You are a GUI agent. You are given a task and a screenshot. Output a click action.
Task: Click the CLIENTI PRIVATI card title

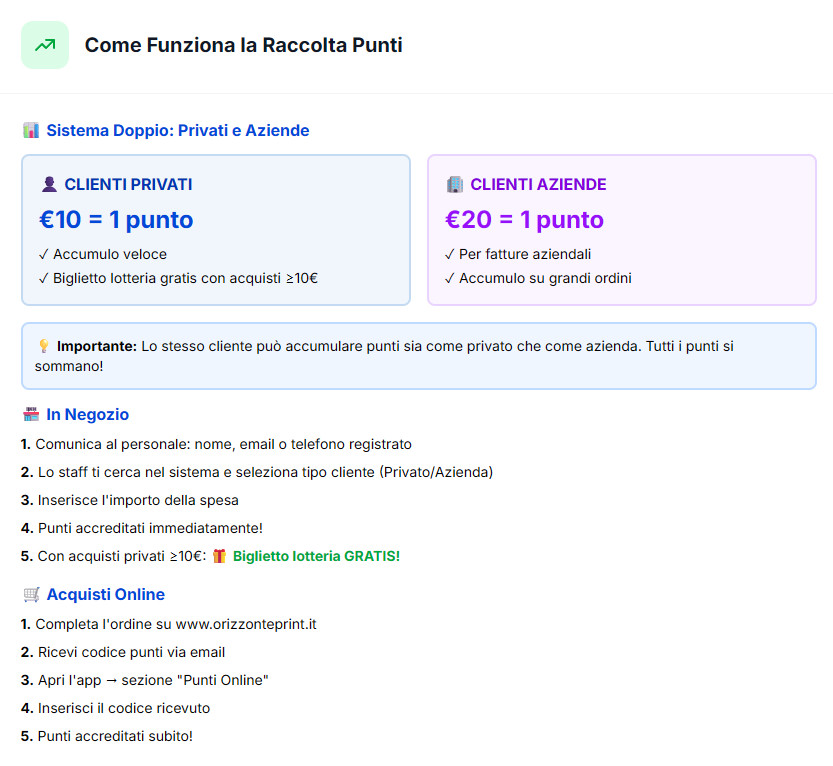128,184
